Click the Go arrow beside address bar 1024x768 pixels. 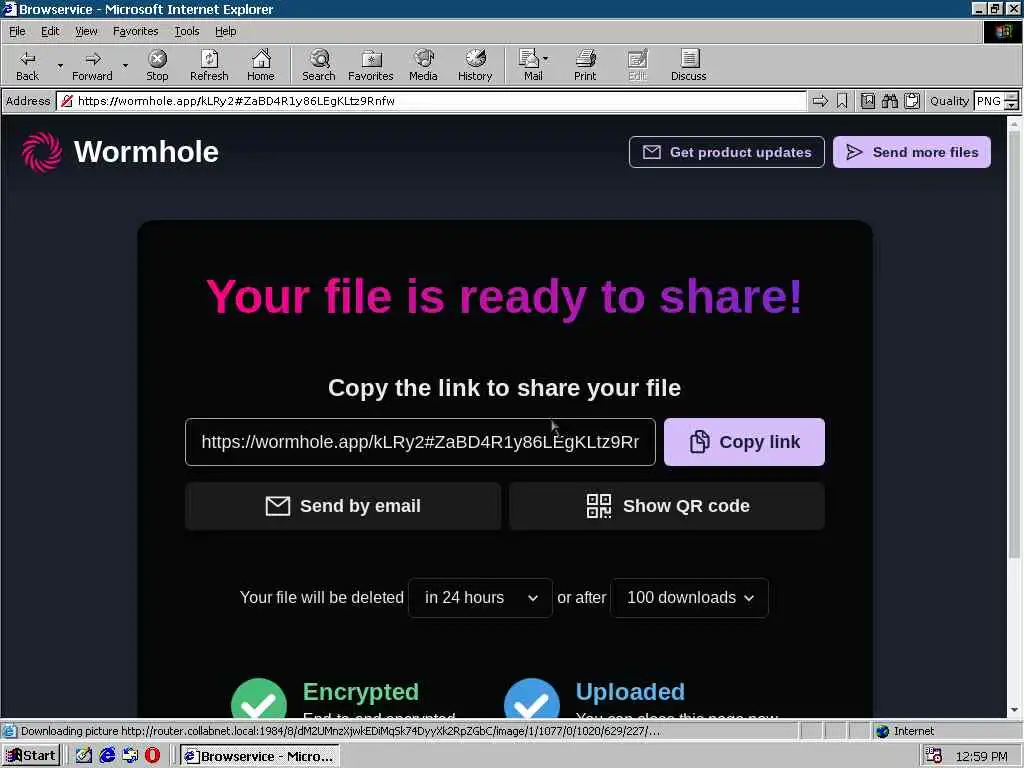(820, 101)
